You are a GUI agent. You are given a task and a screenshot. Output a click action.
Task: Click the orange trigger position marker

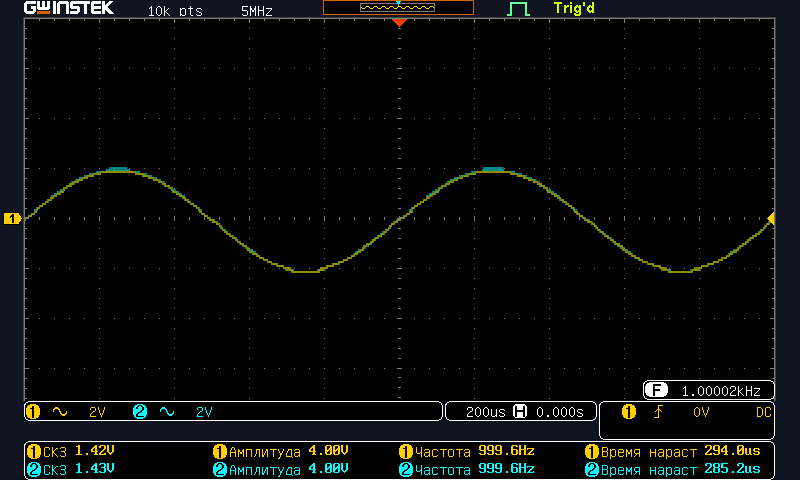click(399, 22)
